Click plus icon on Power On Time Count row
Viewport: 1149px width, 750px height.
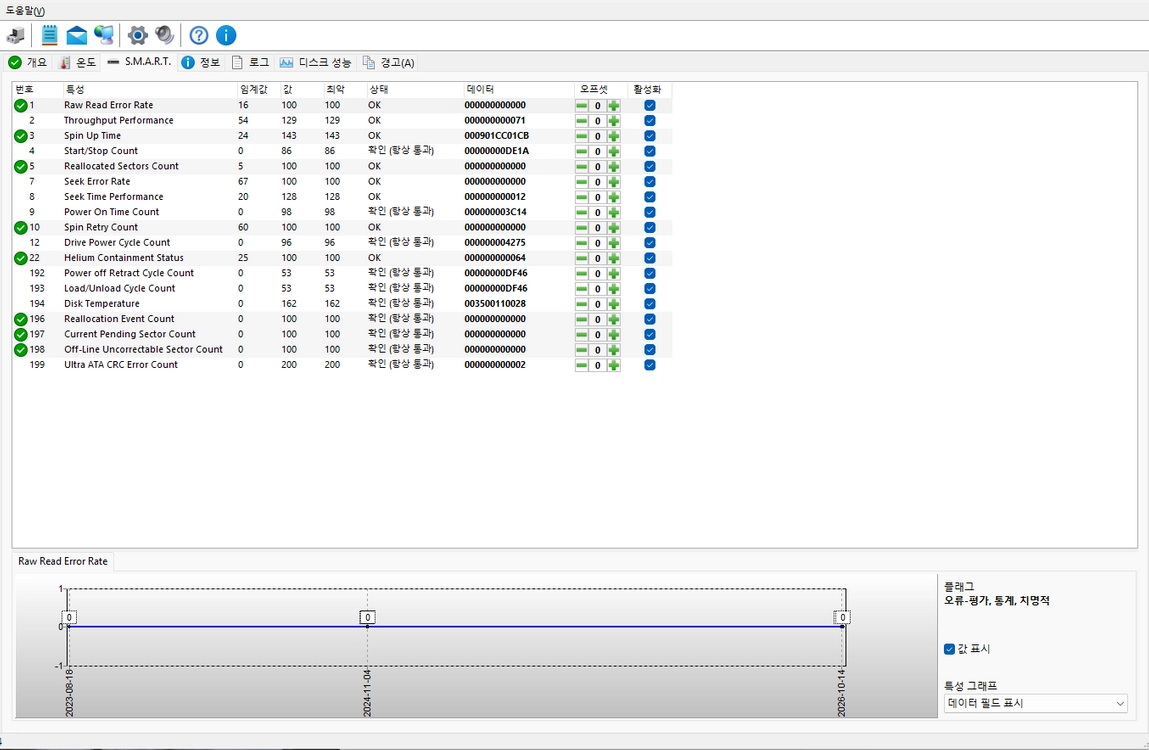(x=614, y=213)
